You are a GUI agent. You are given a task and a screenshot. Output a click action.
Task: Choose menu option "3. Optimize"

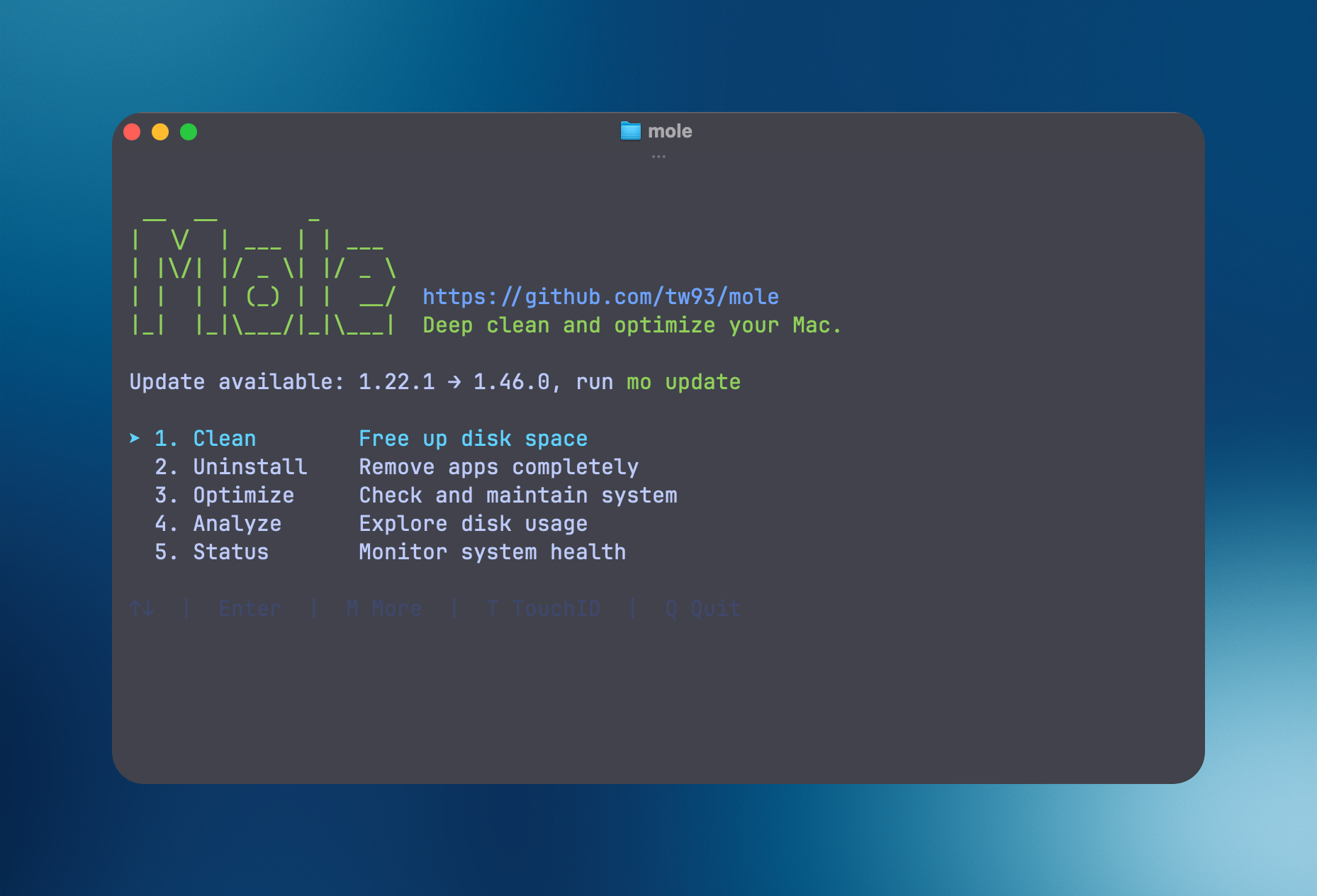224,495
